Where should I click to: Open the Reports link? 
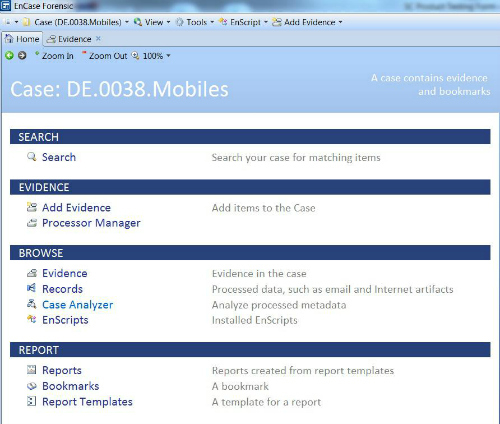[62, 370]
